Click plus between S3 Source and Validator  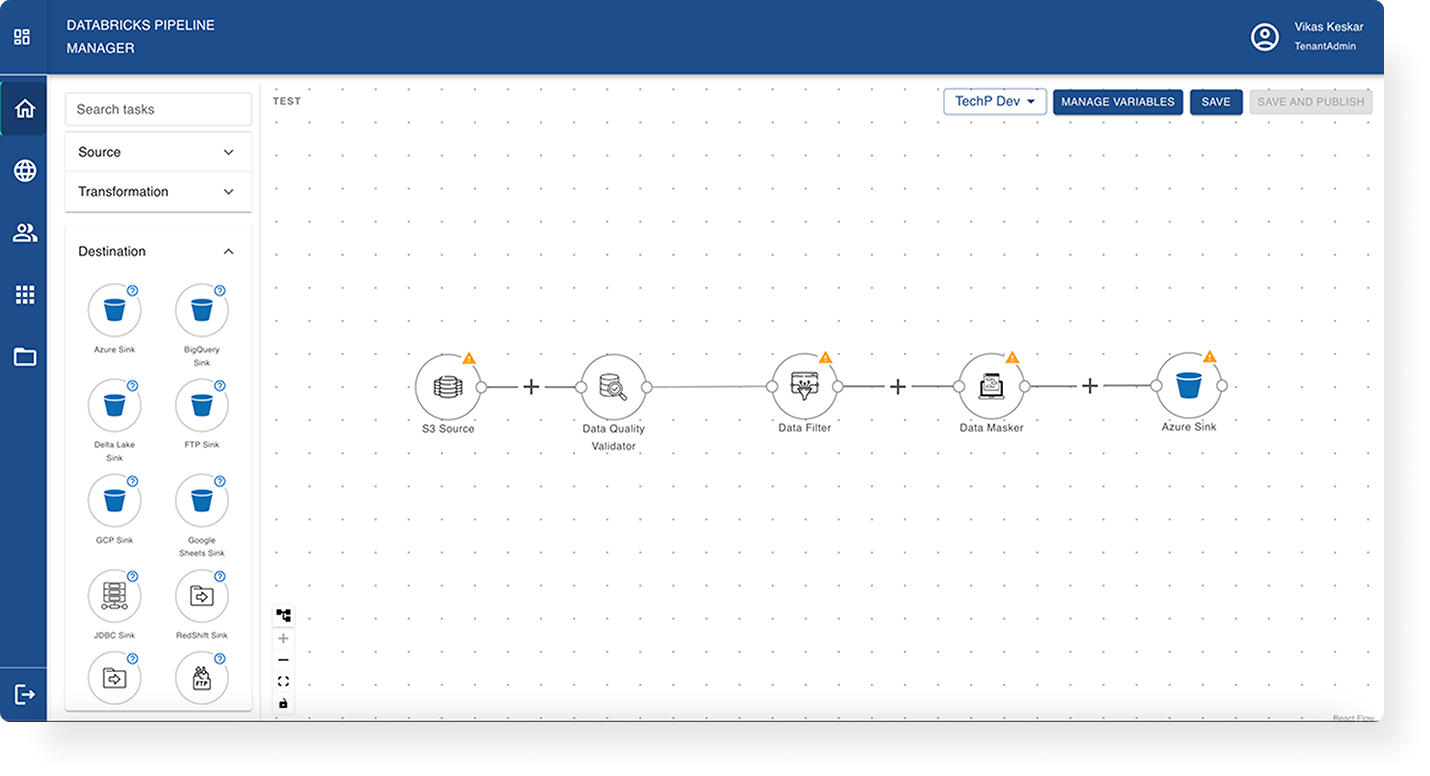[531, 386]
